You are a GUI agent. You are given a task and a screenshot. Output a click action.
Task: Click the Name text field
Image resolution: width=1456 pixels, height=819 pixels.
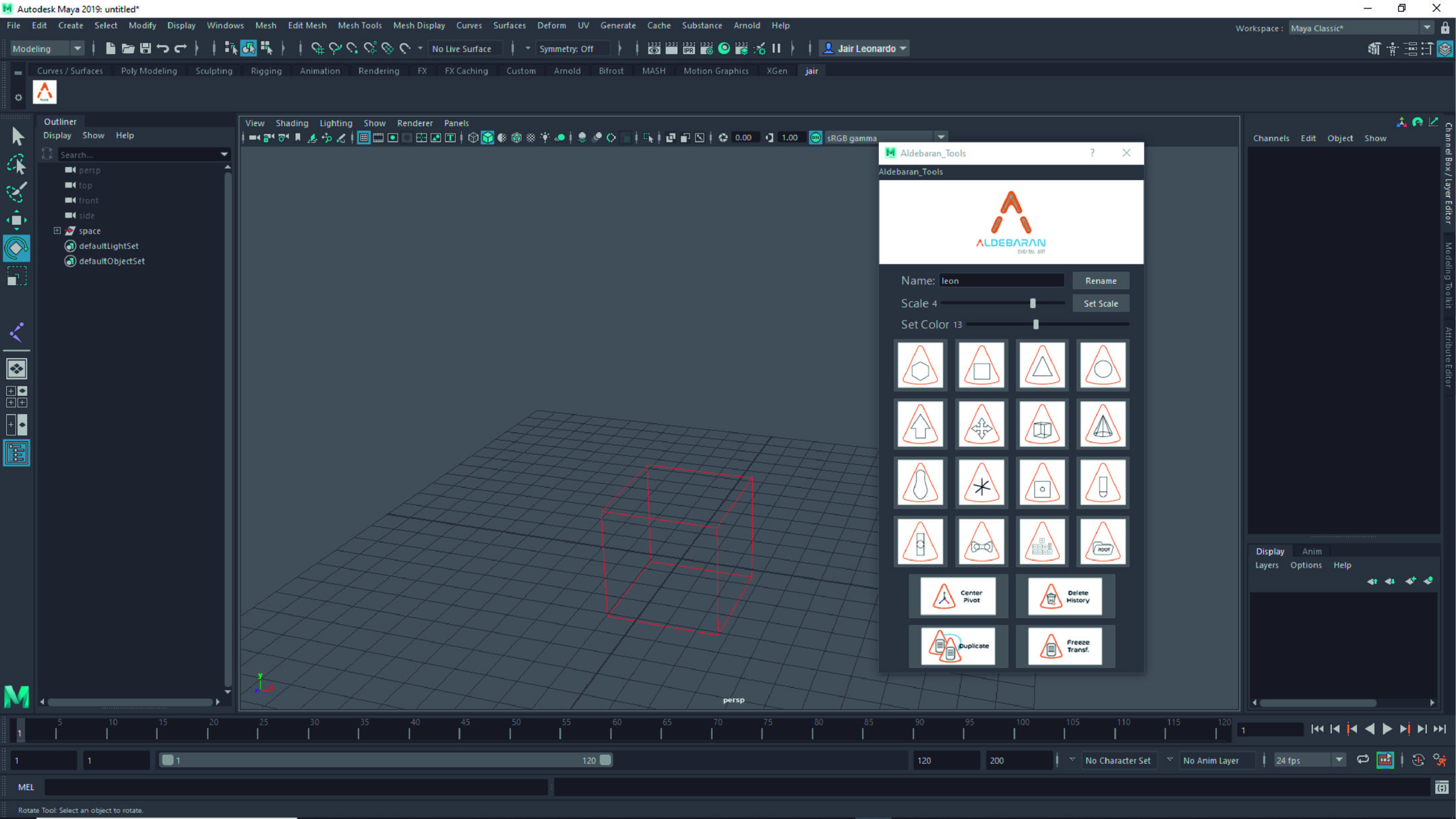click(1002, 280)
